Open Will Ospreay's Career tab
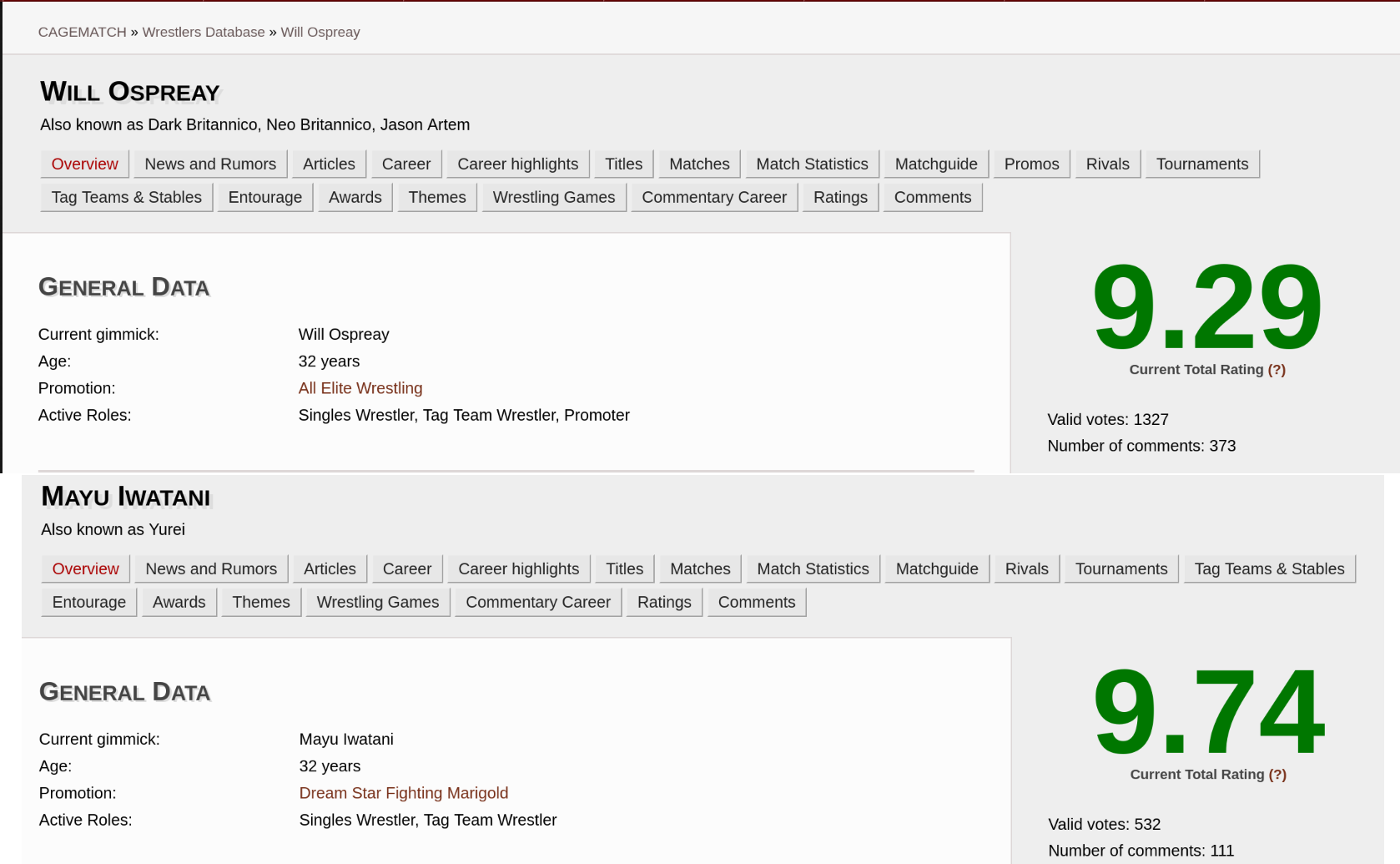The image size is (1400, 864). click(406, 164)
